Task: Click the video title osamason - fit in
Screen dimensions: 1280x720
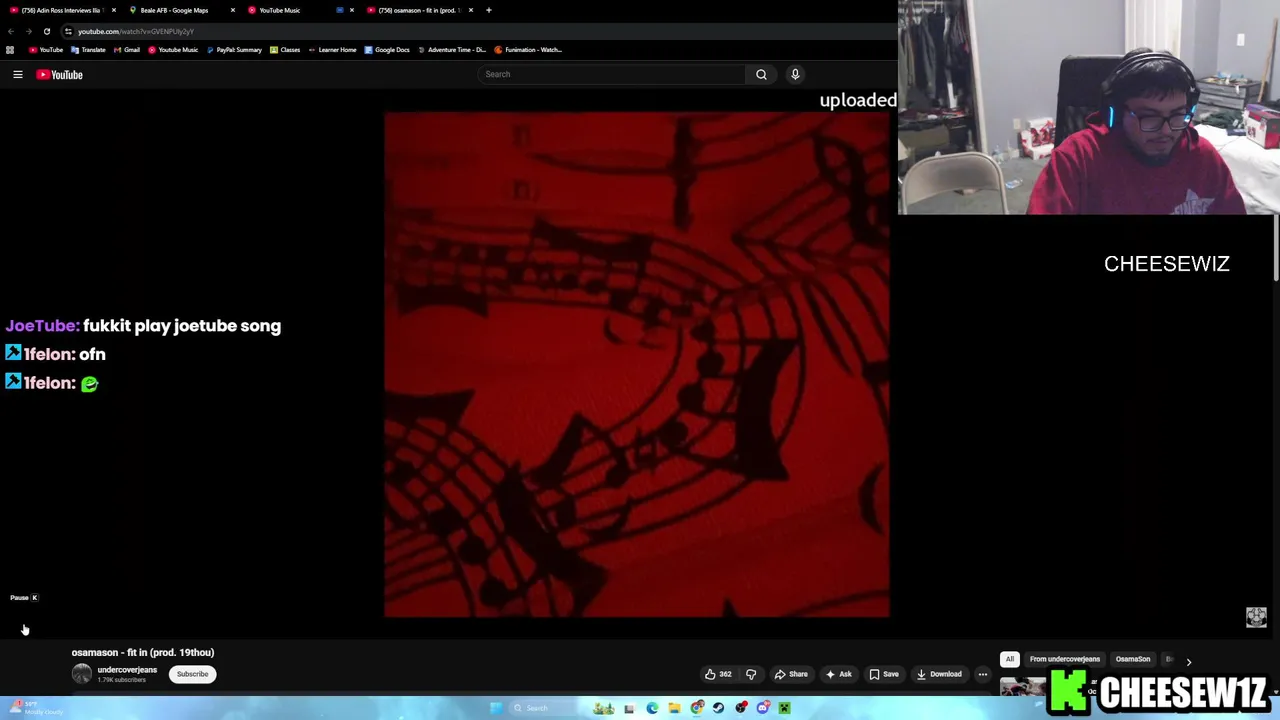Action: click(x=143, y=652)
